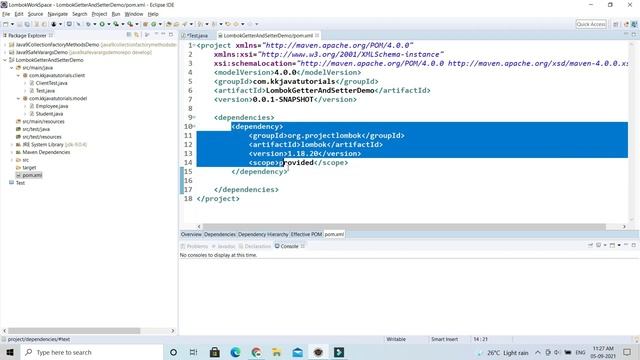The width and height of the screenshot is (640, 360).
Task: Open the New file dropdown arrow
Action: point(12,24)
